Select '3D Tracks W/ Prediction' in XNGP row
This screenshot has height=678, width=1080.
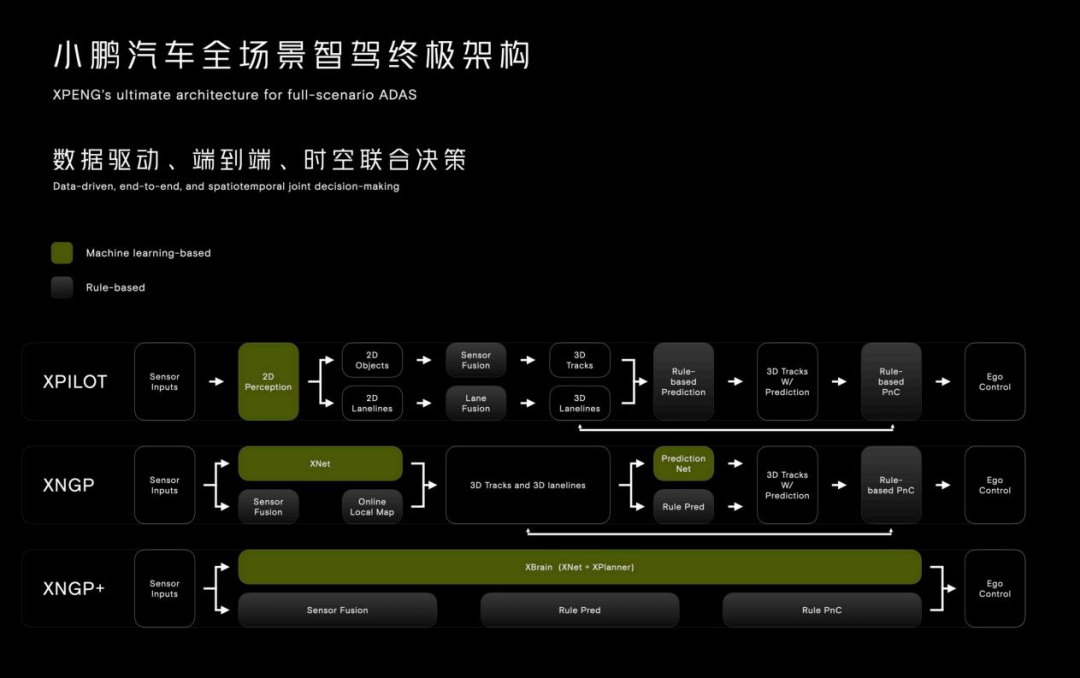click(787, 485)
